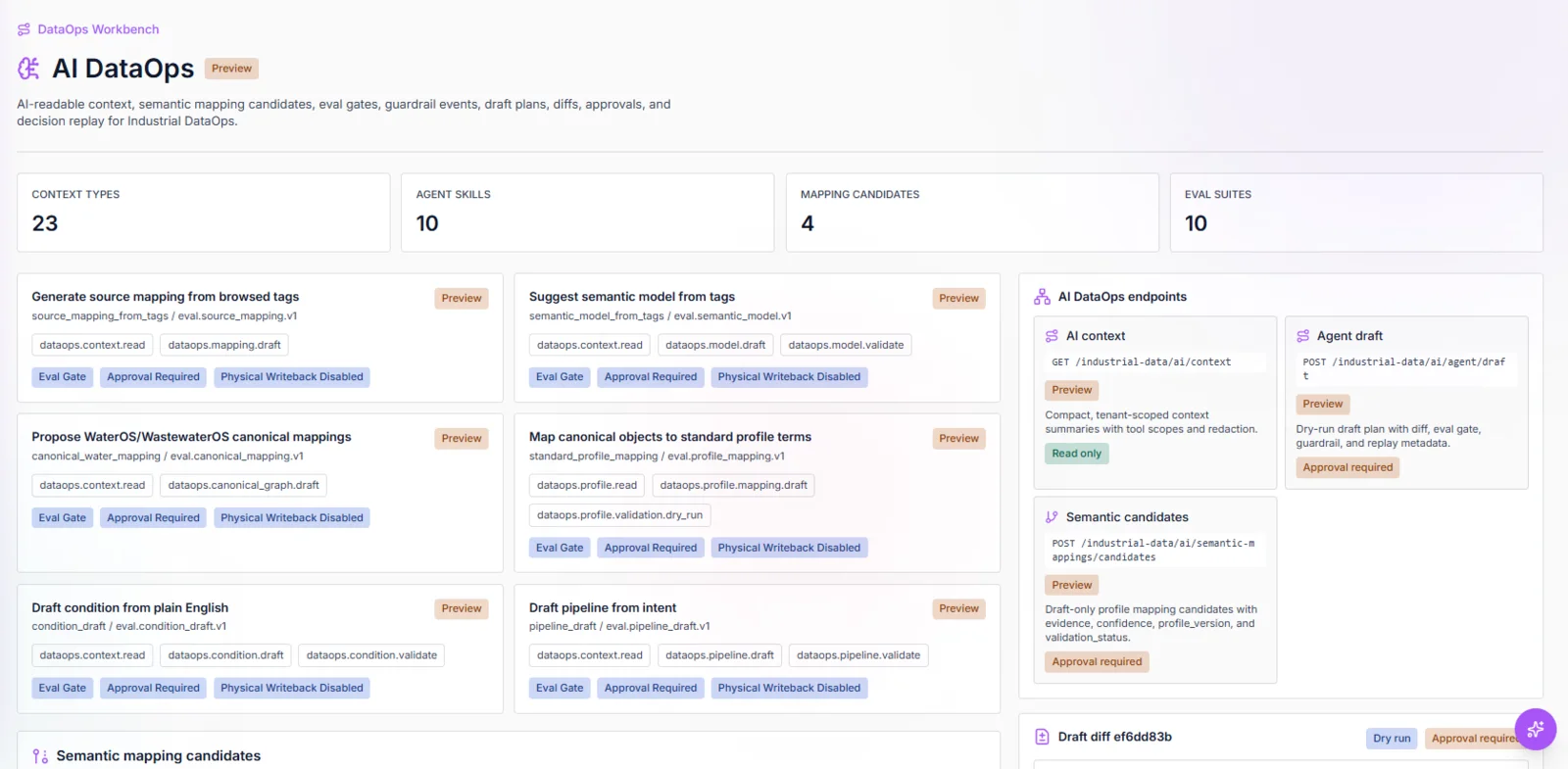Screen dimensions: 1568x769
Task: Open Map canonical objects to standard profile terms
Action: pyautogui.click(x=670, y=437)
